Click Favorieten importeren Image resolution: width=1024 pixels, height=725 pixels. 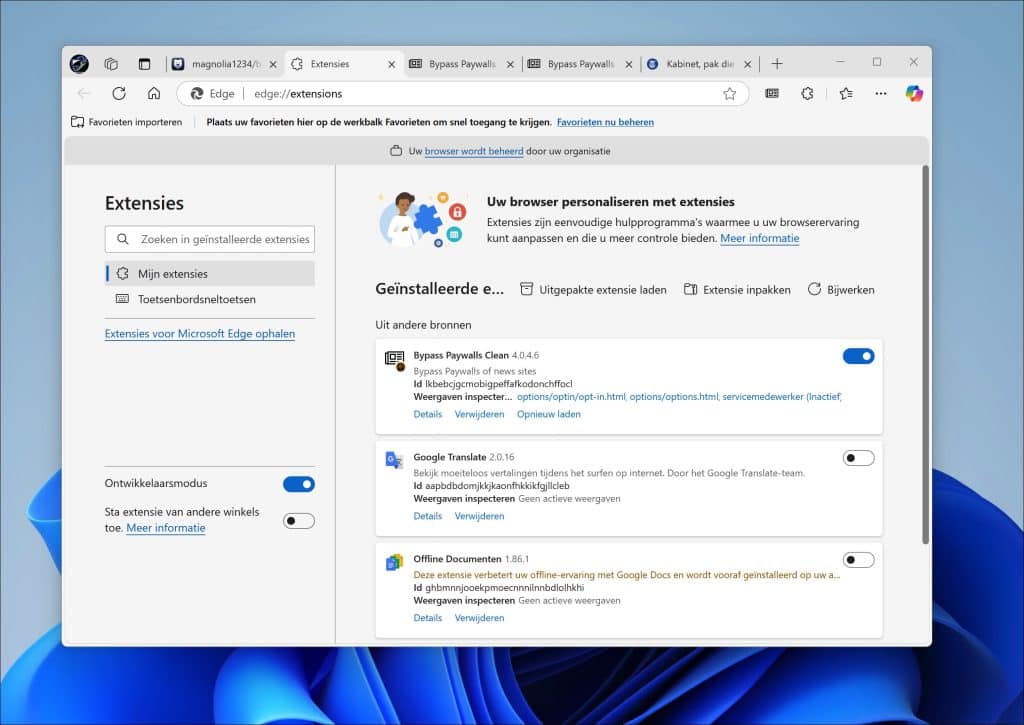(127, 122)
